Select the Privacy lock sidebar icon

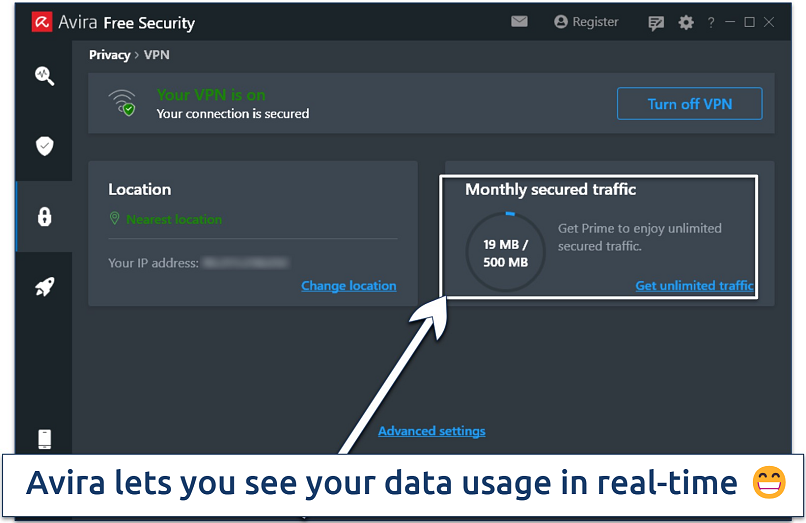(44, 216)
